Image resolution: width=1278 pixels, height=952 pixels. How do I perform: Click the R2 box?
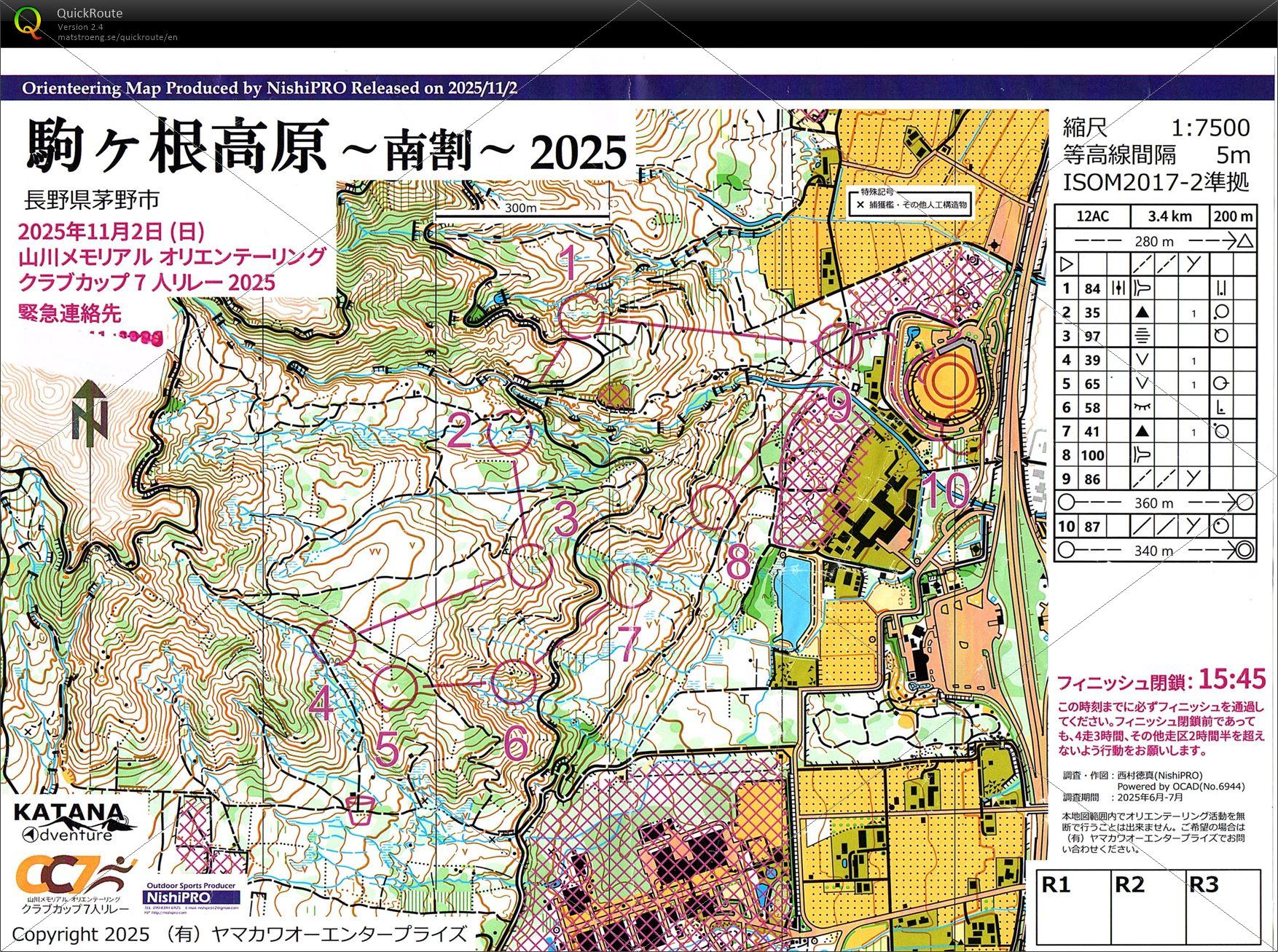1148,905
